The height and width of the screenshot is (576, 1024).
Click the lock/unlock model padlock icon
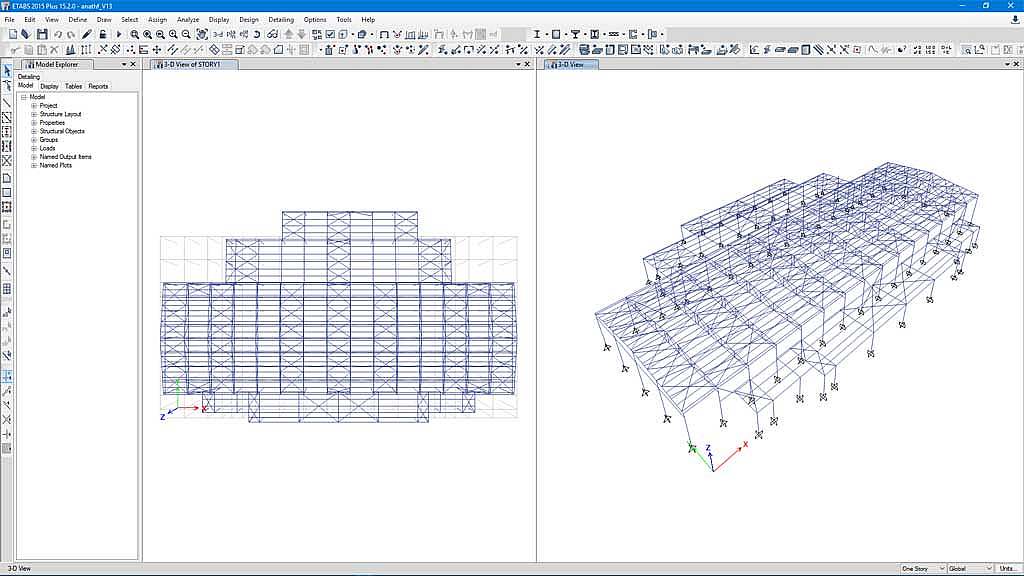[103, 35]
